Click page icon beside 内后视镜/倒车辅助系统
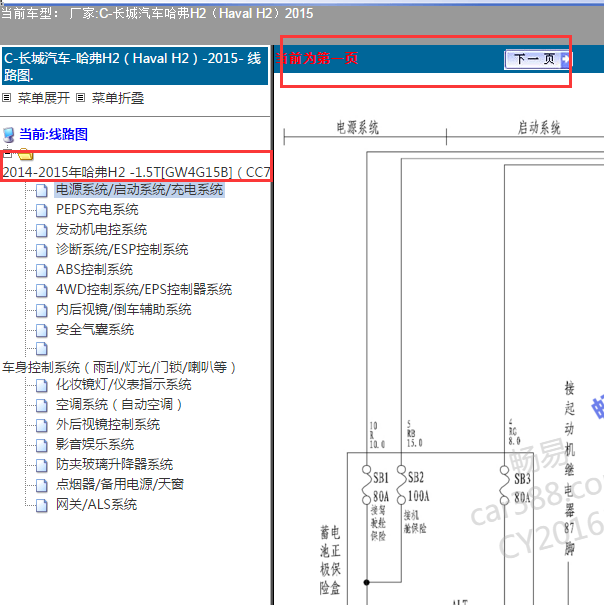Image resolution: width=604 pixels, height=605 pixels. (x=42, y=311)
